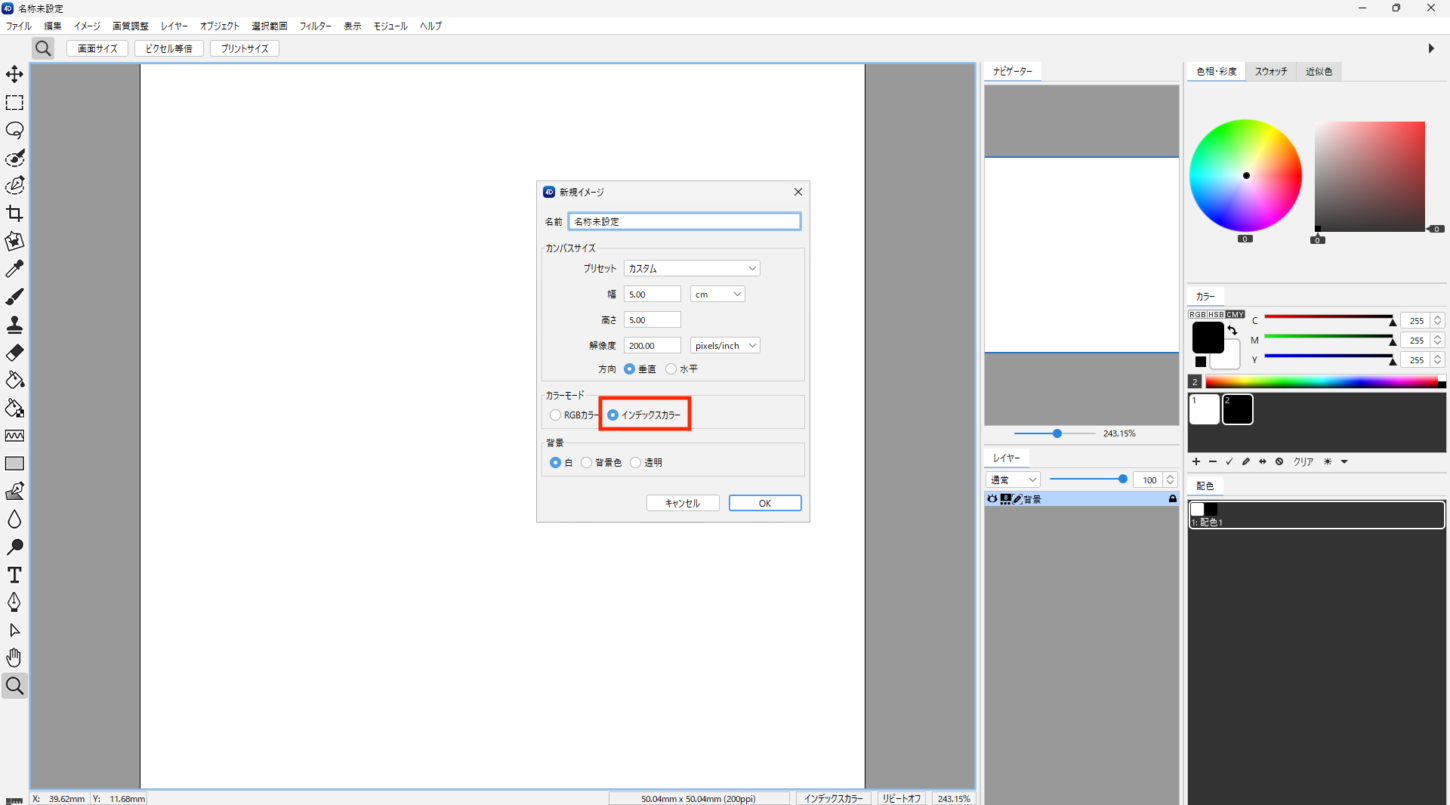Viewport: 1450px width, 805px height.
Task: Open the cm unit dropdown
Action: pyautogui.click(x=717, y=294)
